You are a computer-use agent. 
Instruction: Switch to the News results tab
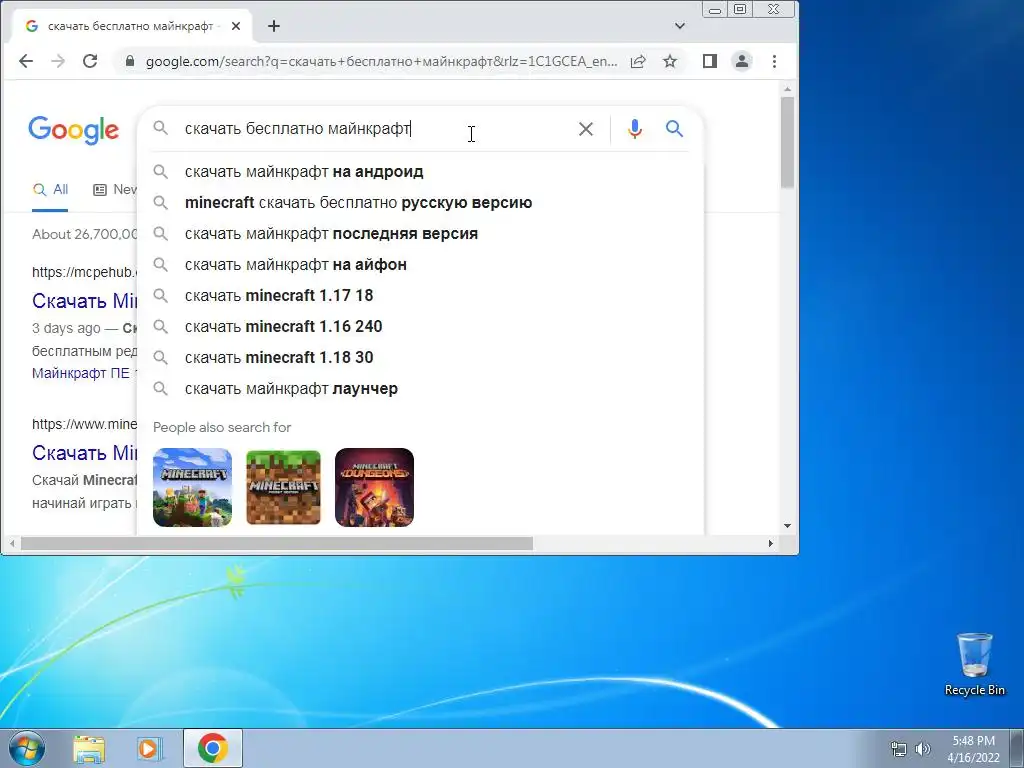[115, 189]
